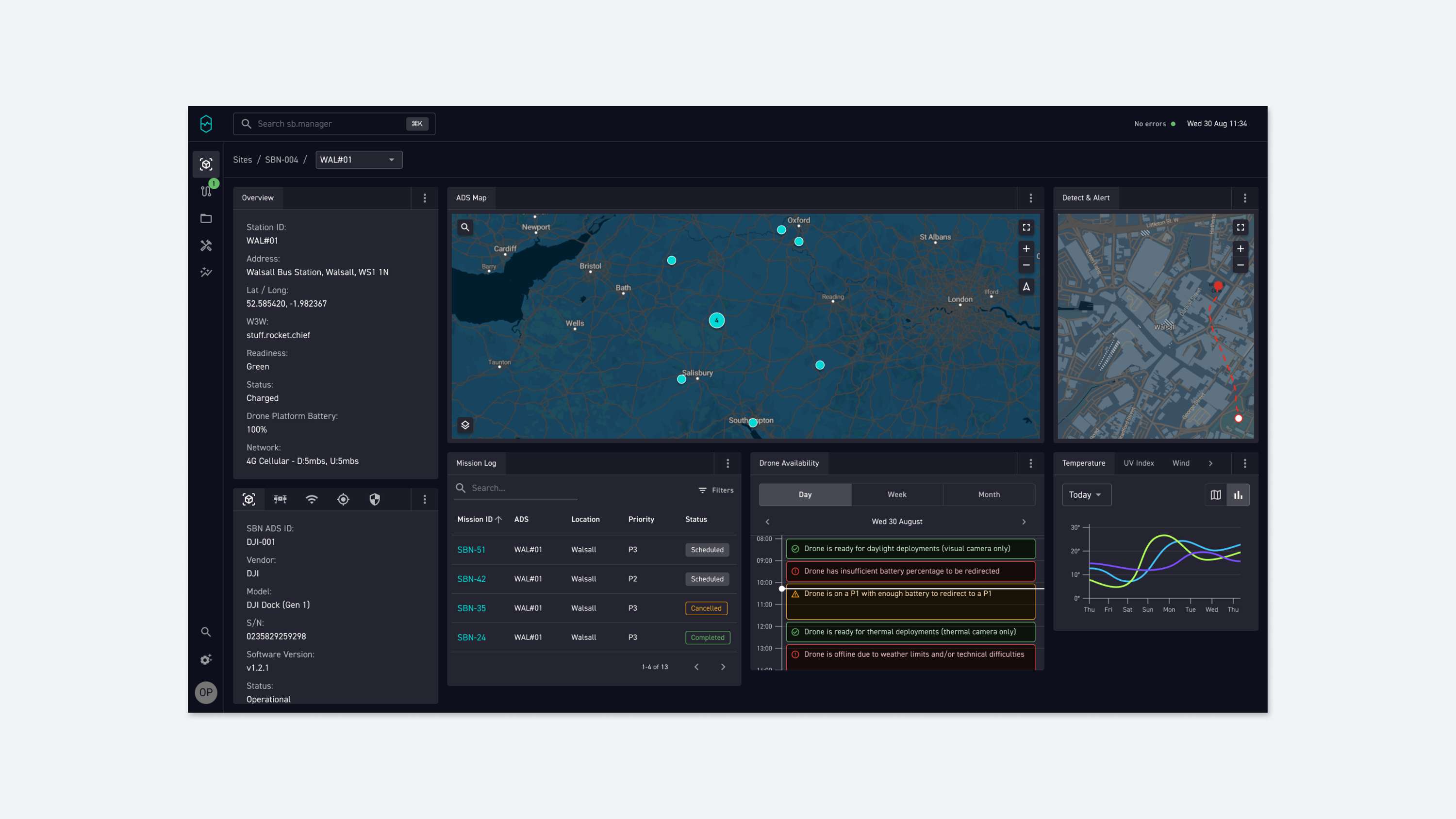Open ADS Map panel more options menu
The image size is (1456, 819).
1031,198
